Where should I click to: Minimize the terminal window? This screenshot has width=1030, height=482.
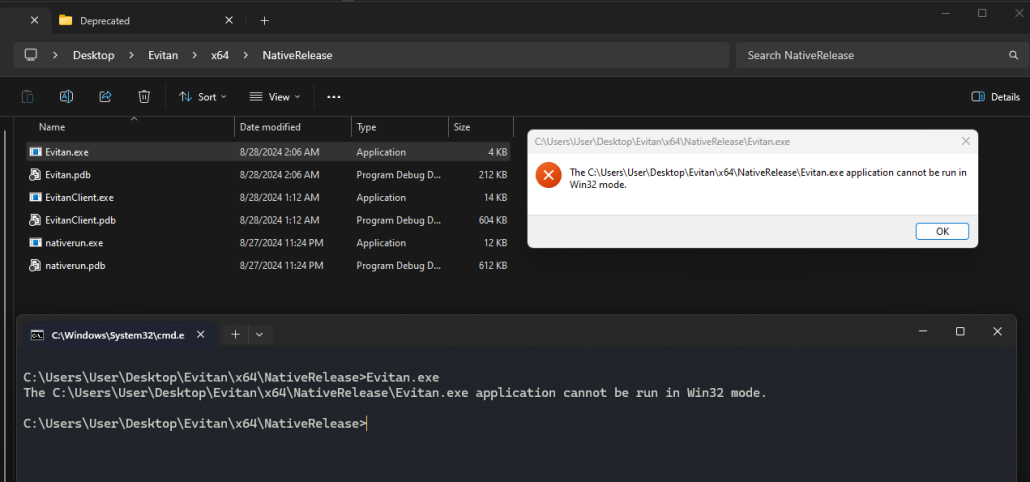pyautogui.click(x=923, y=332)
